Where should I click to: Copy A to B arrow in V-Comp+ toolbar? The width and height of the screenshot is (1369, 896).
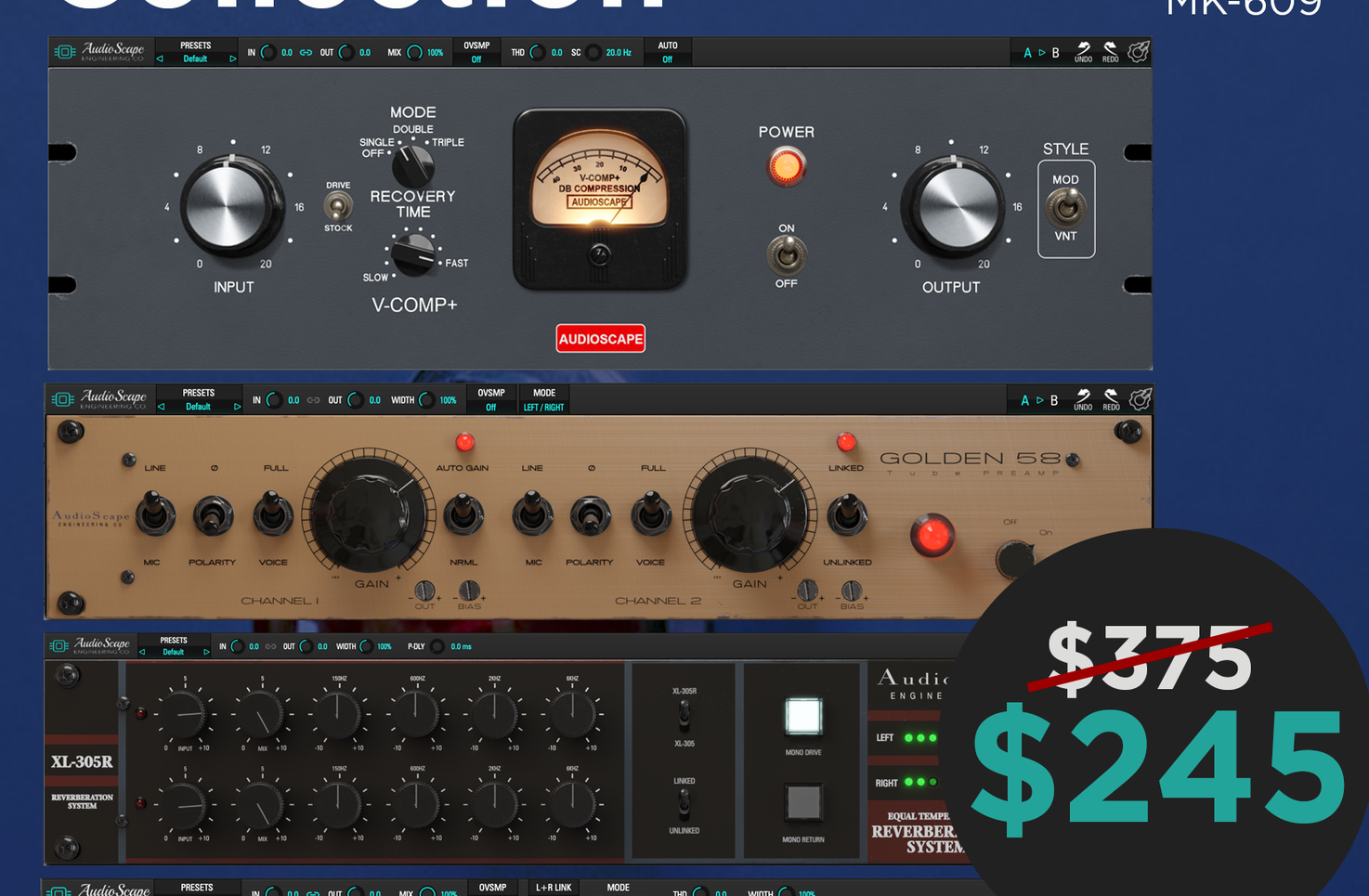[x=1041, y=53]
